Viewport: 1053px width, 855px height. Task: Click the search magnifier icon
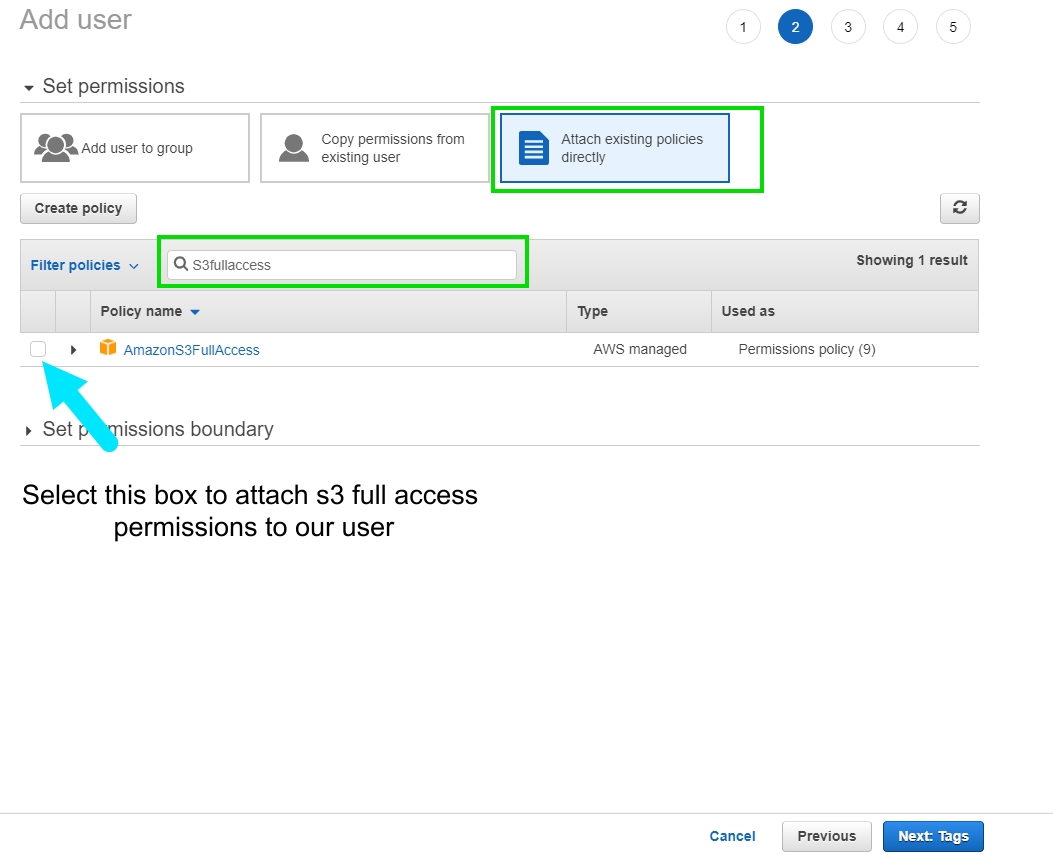[x=181, y=264]
